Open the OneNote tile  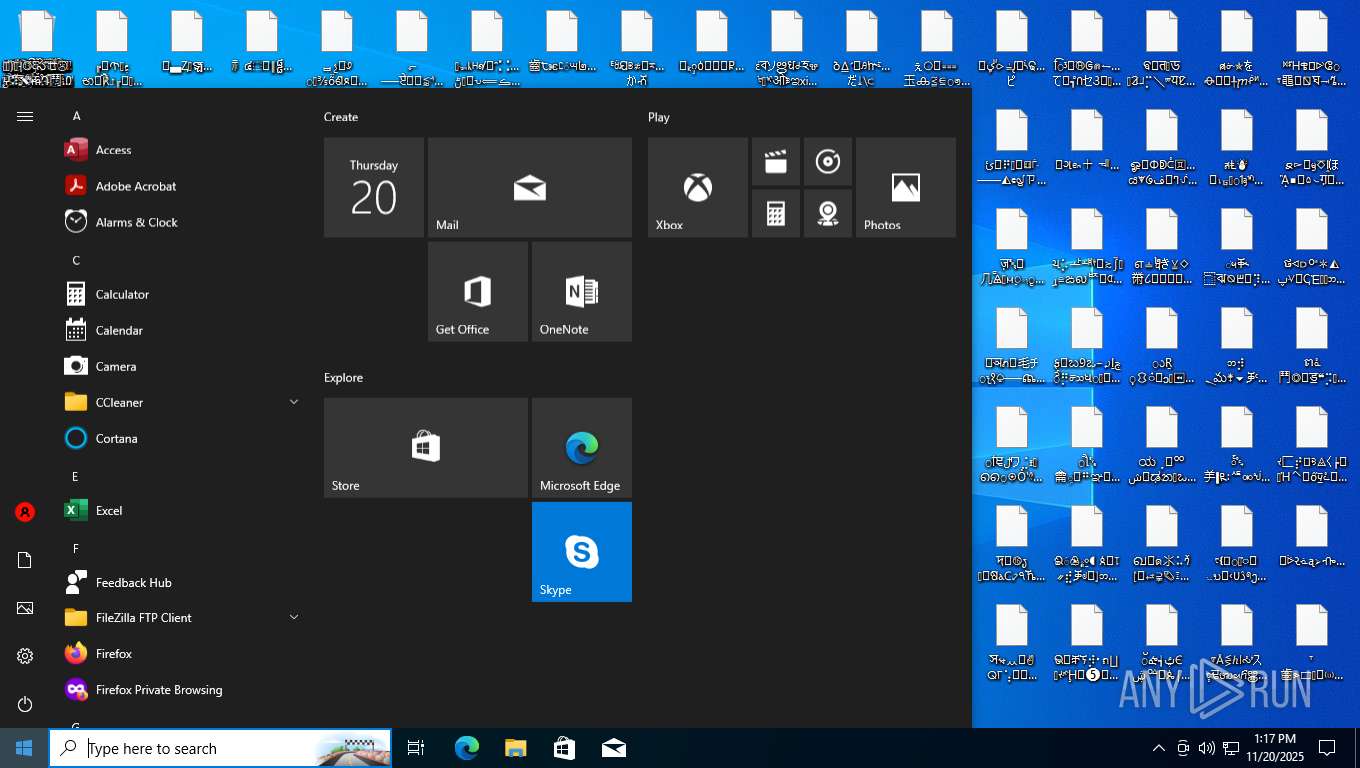582,291
